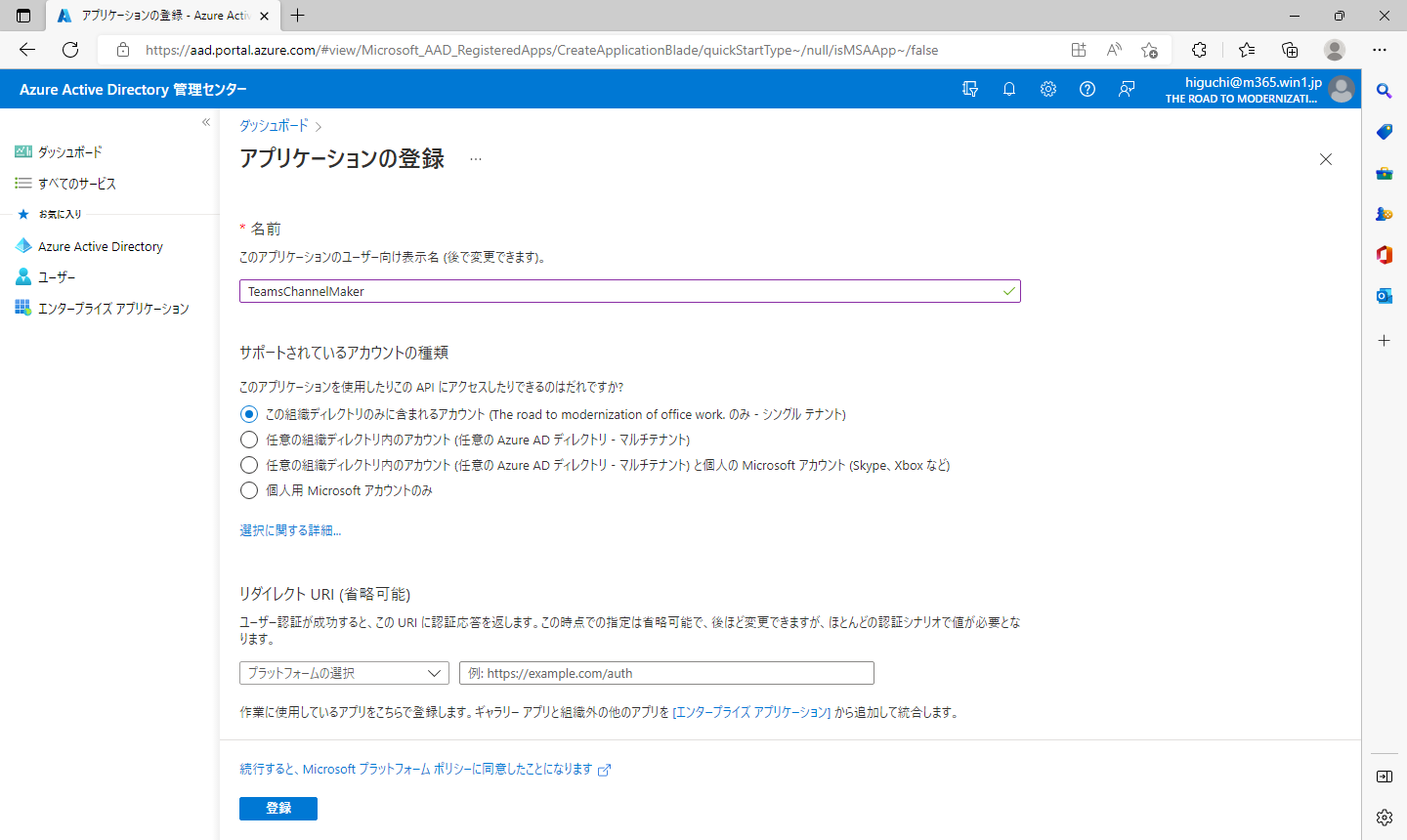Open the プラットフォームの選択 dropdown
This screenshot has width=1407, height=840.
click(344, 673)
